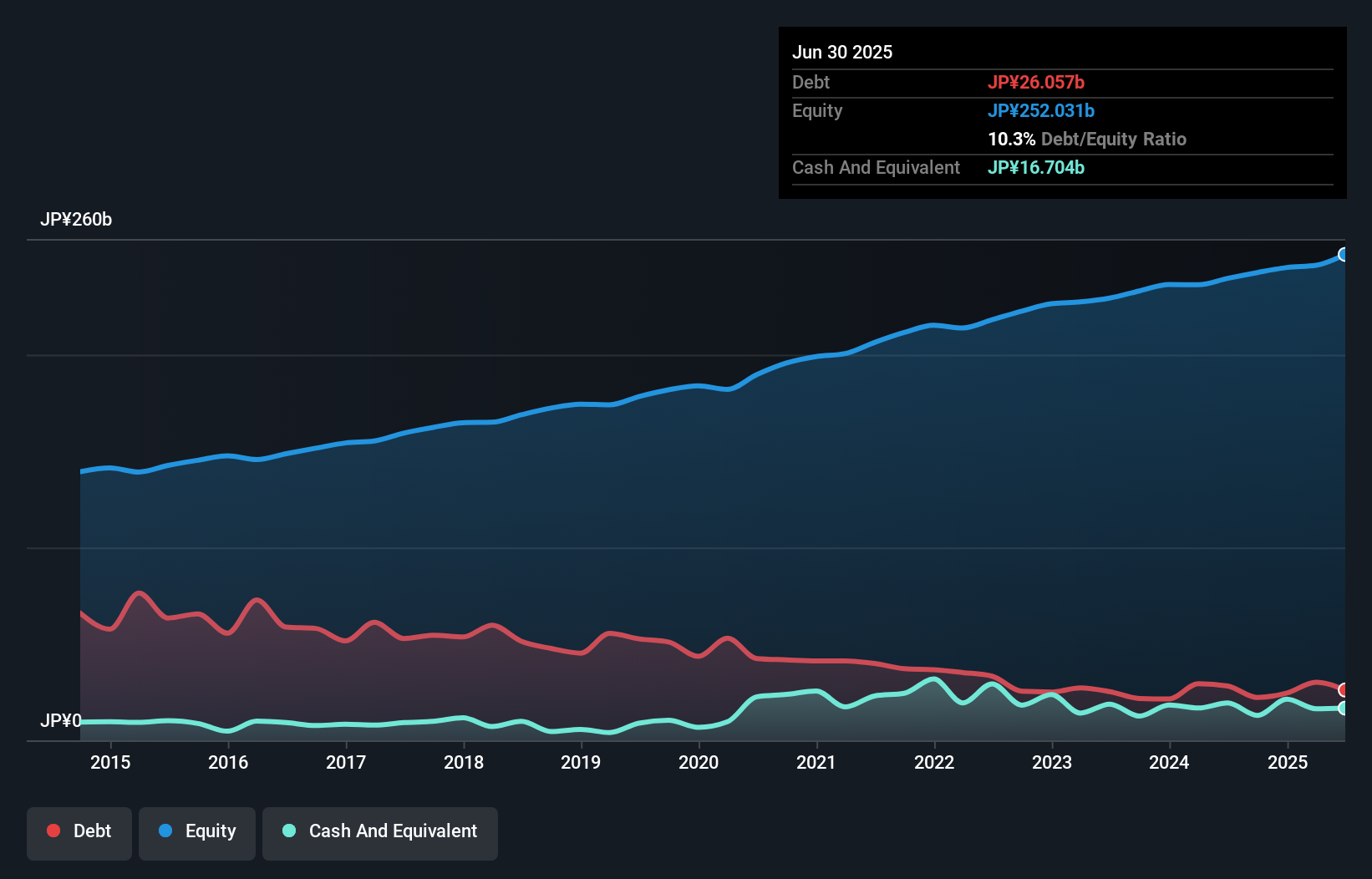
Task: Select the 2025 year label on axis
Action: (x=1288, y=763)
